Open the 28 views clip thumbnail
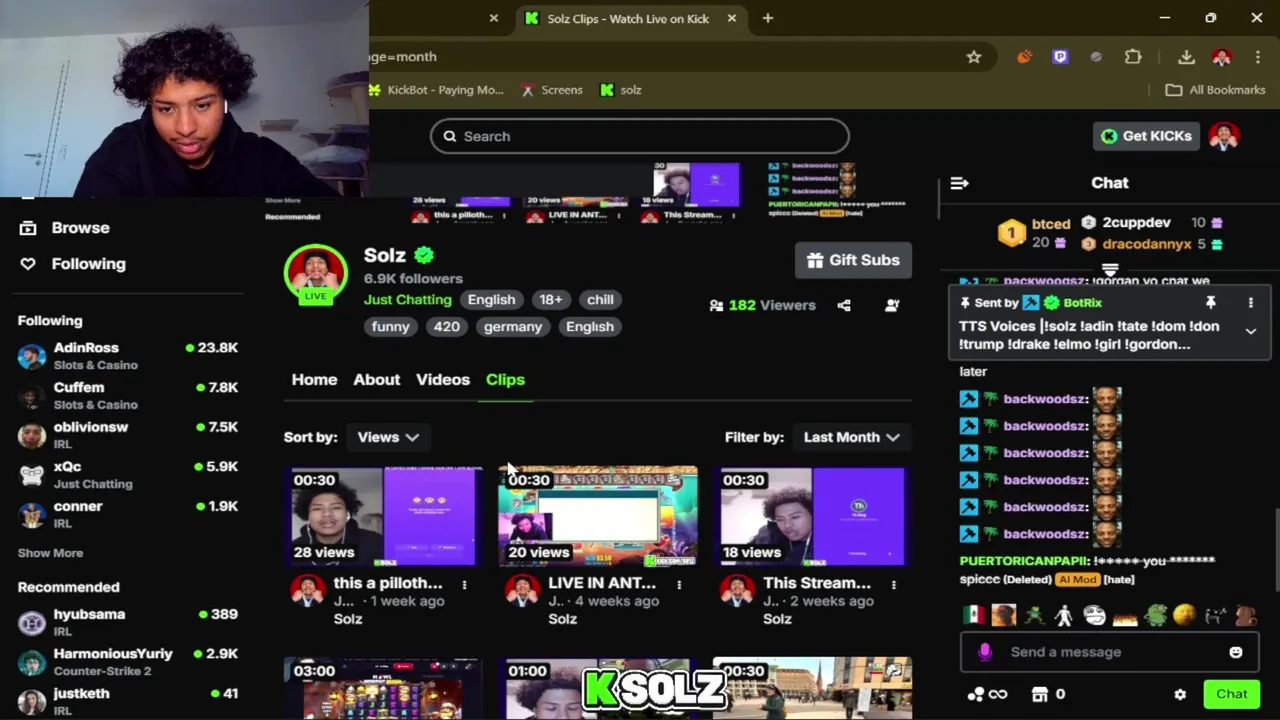 pyautogui.click(x=383, y=516)
